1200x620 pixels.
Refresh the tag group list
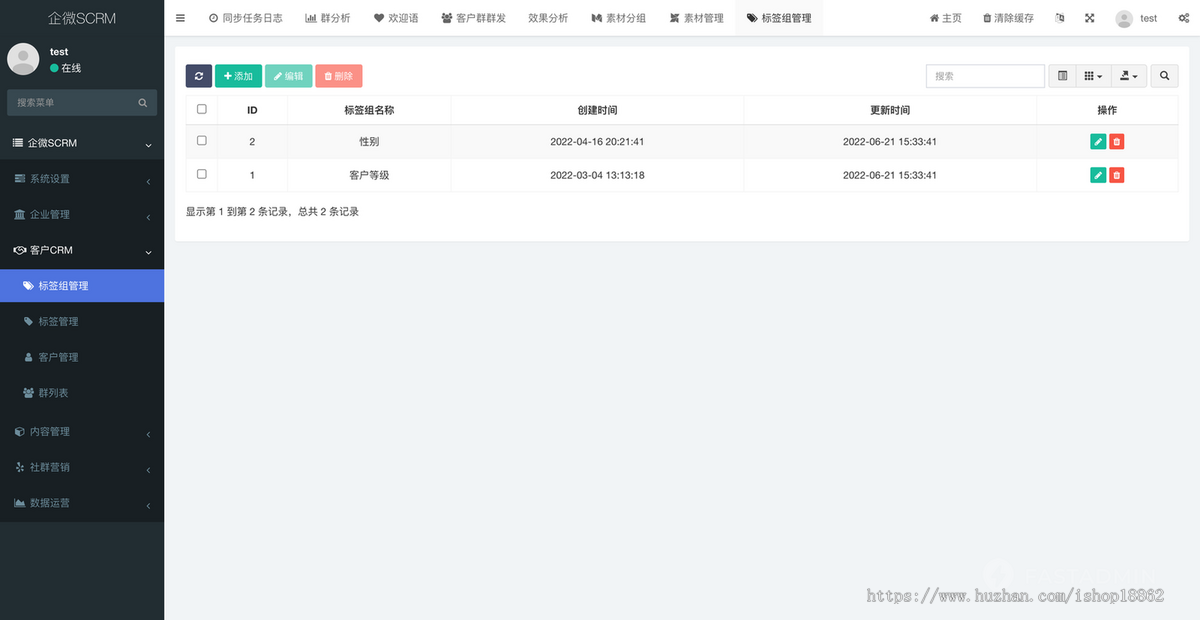pos(198,75)
